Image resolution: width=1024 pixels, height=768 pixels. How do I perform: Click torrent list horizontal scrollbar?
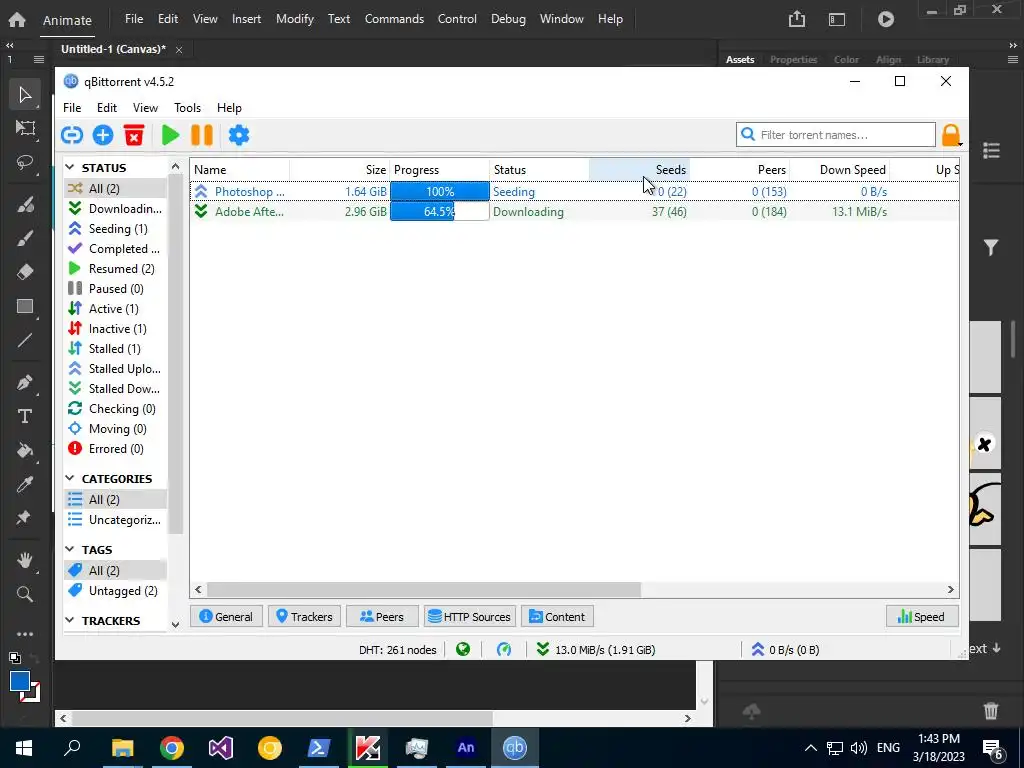click(x=423, y=590)
